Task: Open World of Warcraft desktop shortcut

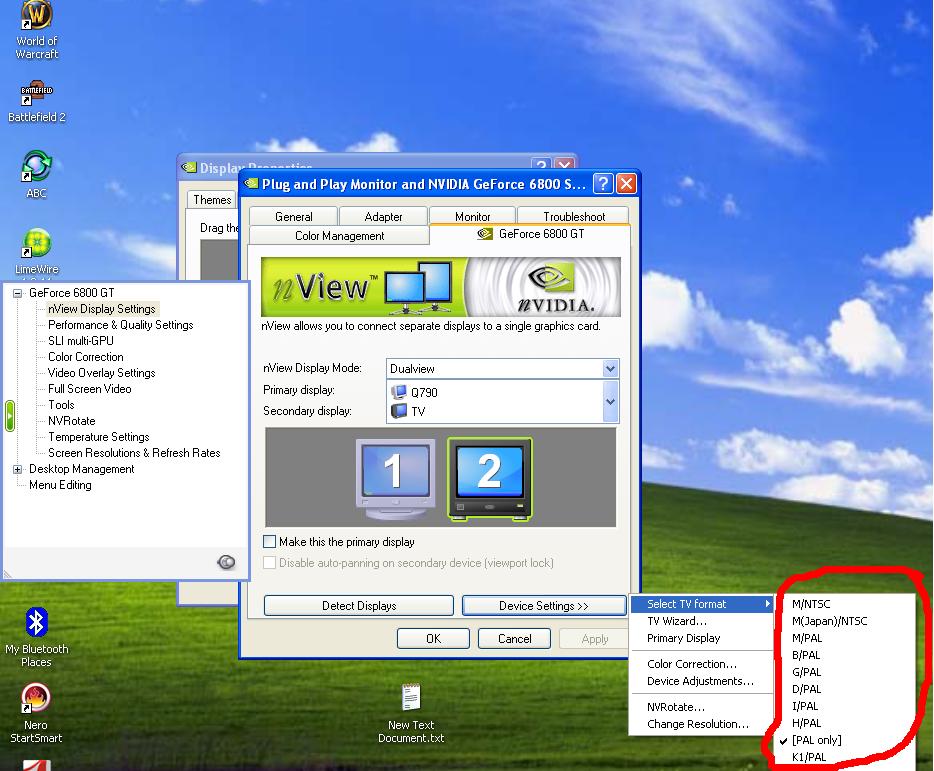Action: tap(37, 30)
